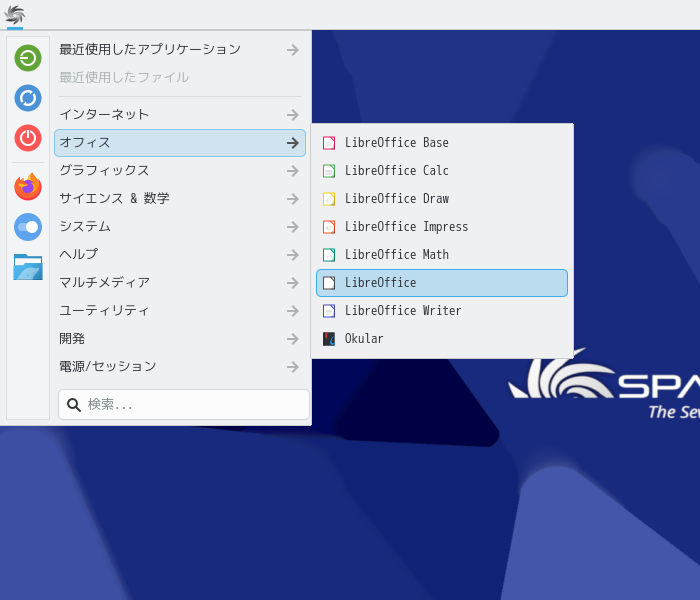Select the オフィス category

pos(179,143)
